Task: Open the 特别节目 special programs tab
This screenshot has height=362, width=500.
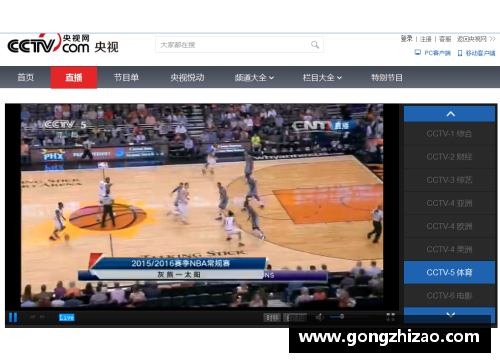Action: (387, 78)
